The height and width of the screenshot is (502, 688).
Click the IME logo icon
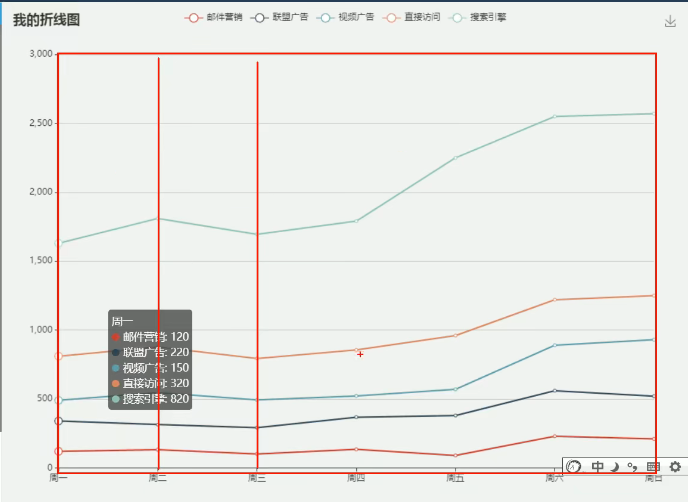click(573, 466)
